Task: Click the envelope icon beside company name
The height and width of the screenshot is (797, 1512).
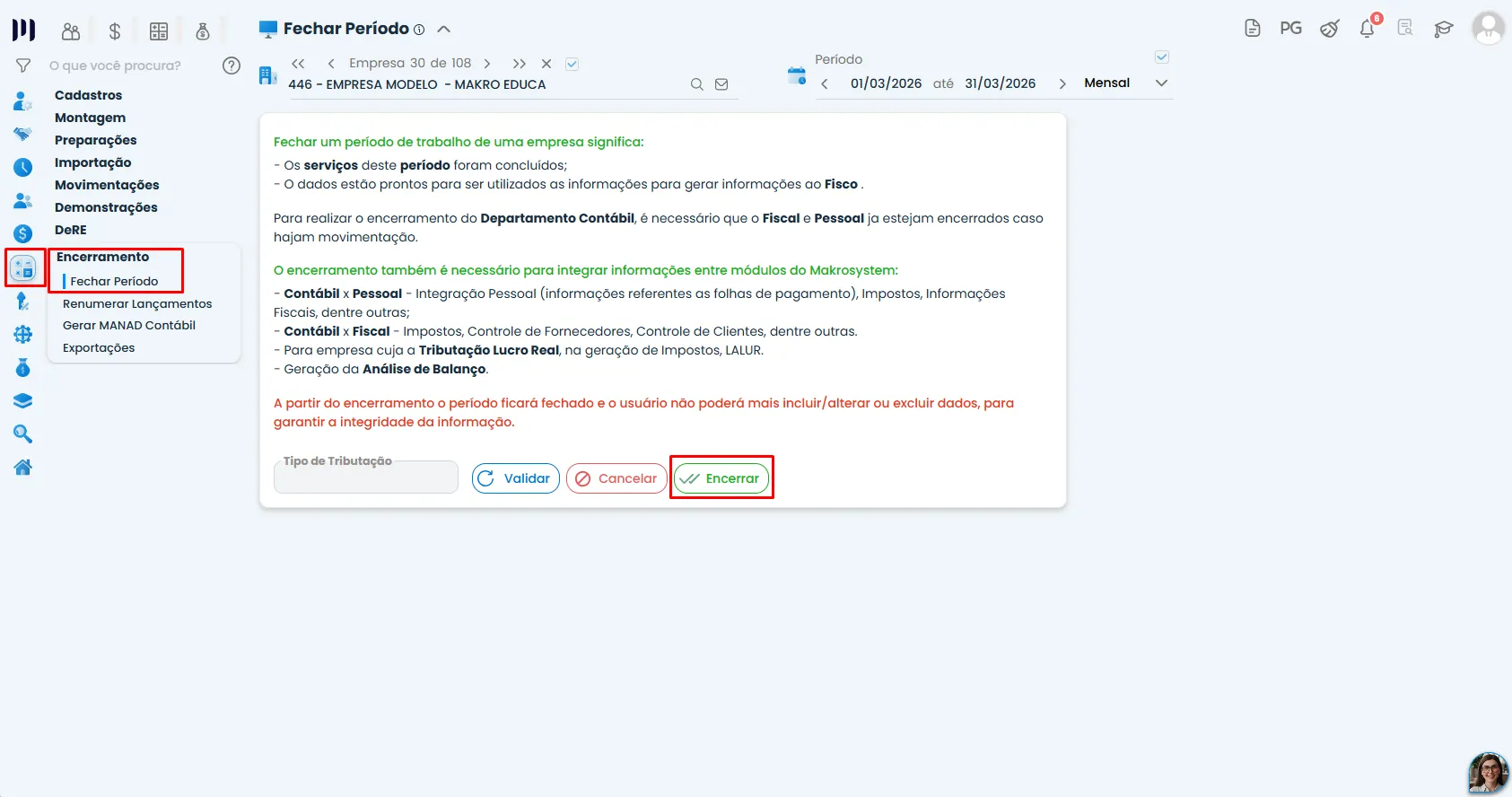Action: click(x=721, y=84)
